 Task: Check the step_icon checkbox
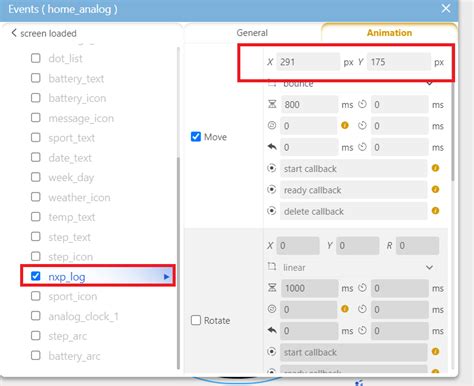pyautogui.click(x=36, y=256)
